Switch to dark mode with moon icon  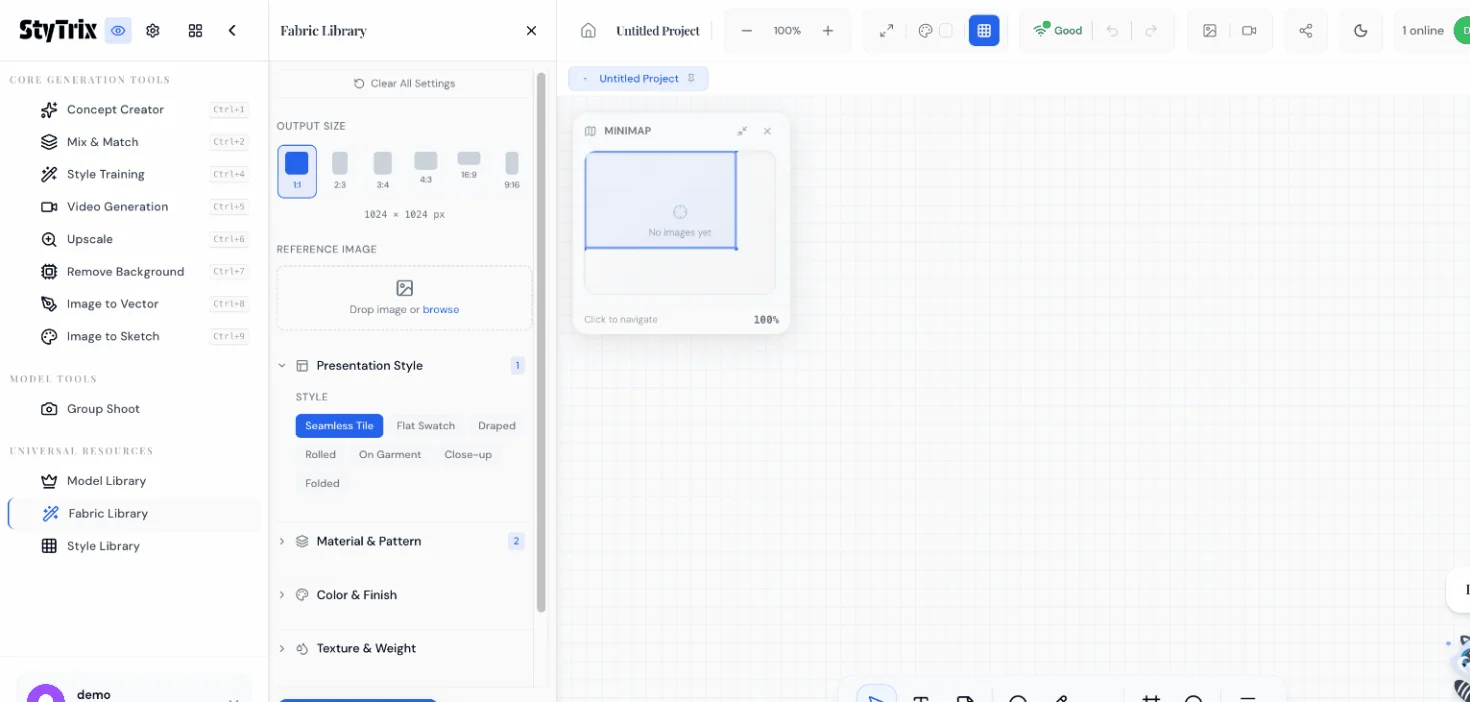[x=1360, y=31]
